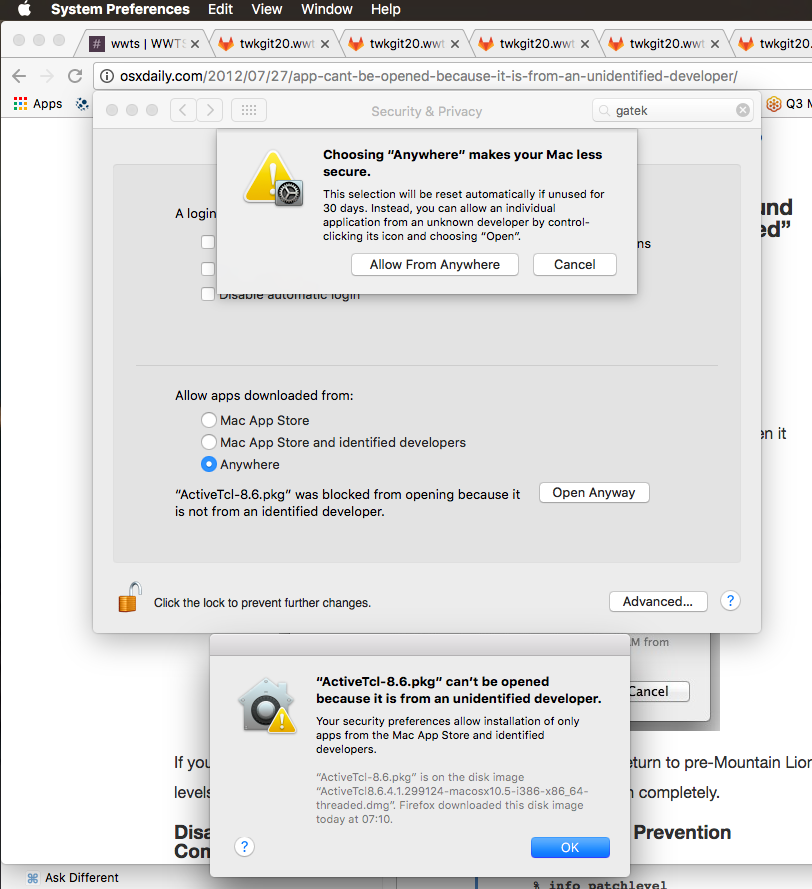The height and width of the screenshot is (889, 812).
Task: Navigate back in Security & Privacy
Action: pos(183,110)
